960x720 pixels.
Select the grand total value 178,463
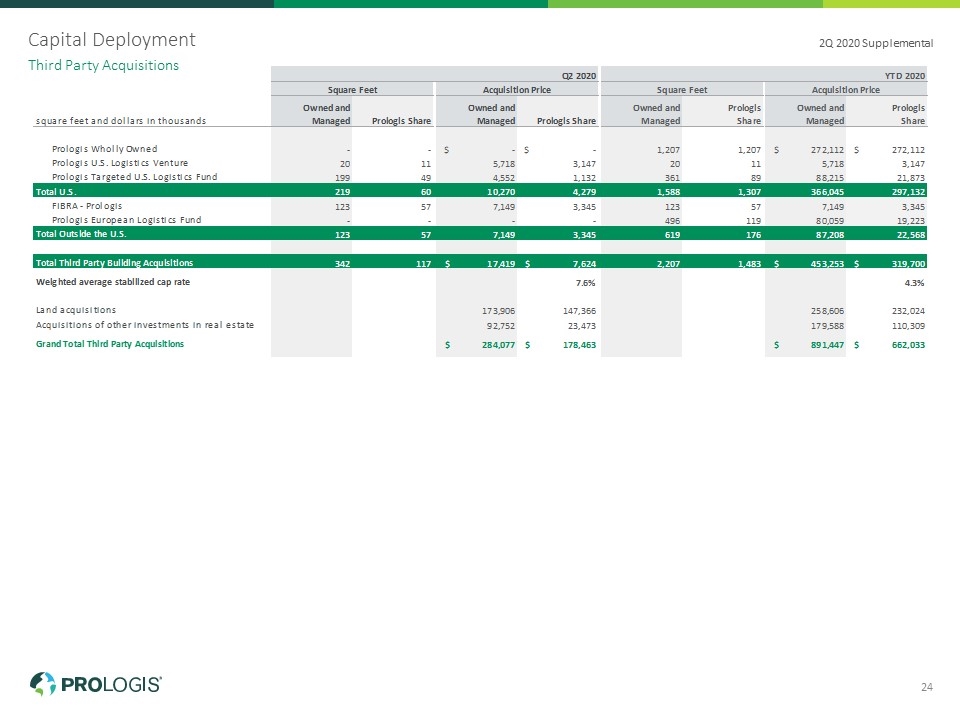click(579, 345)
